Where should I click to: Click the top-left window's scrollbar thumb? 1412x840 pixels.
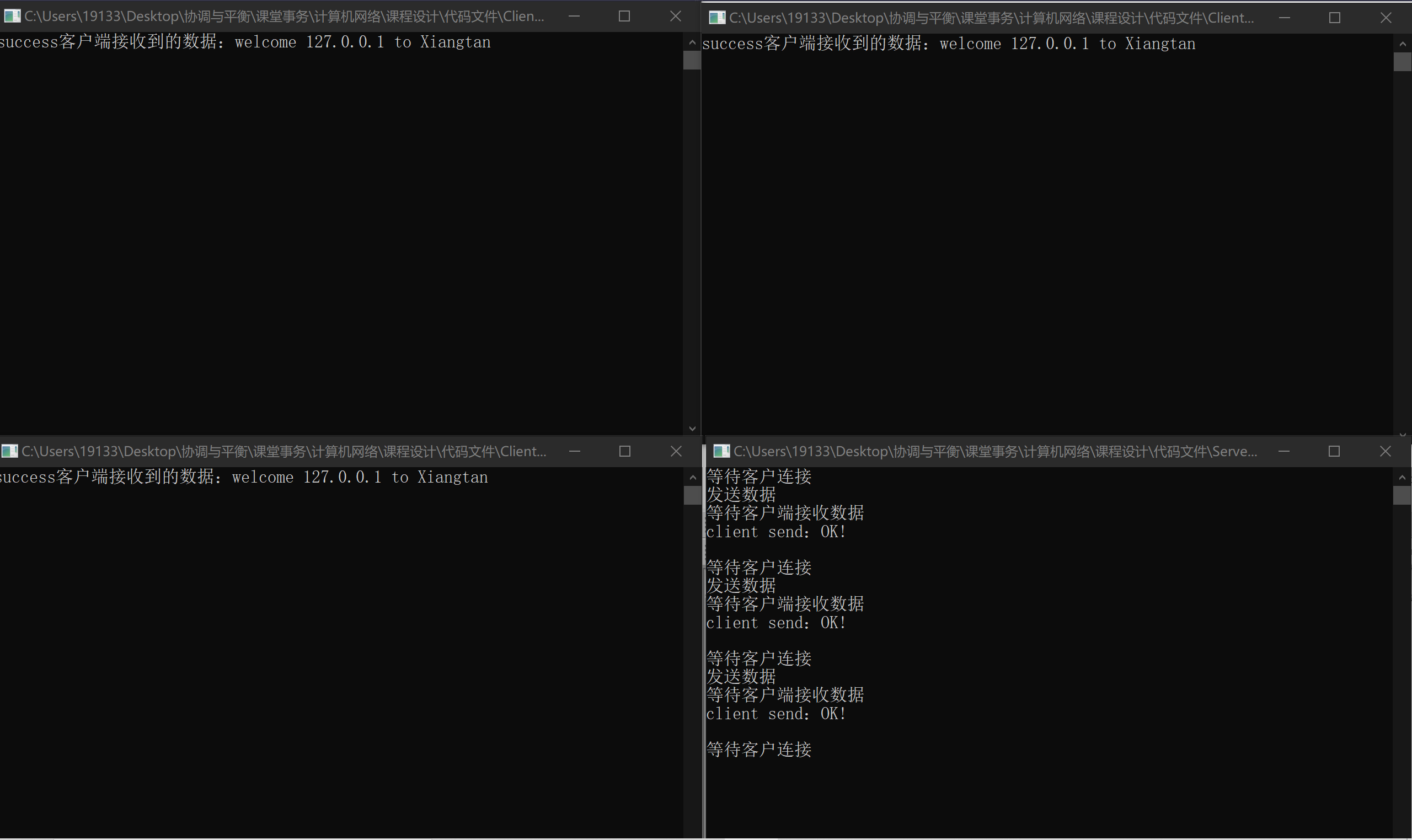[692, 61]
